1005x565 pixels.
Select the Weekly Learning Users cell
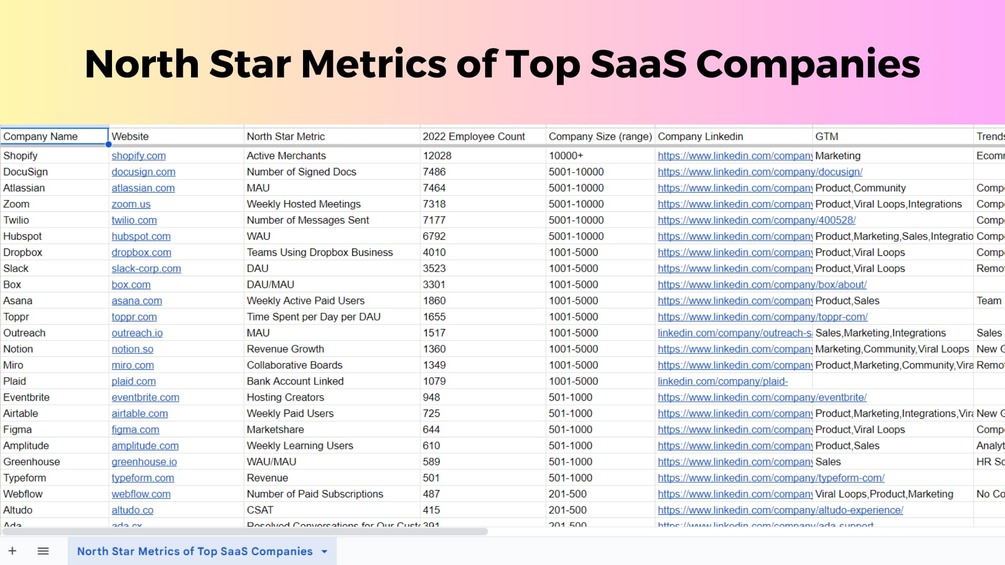pos(332,446)
